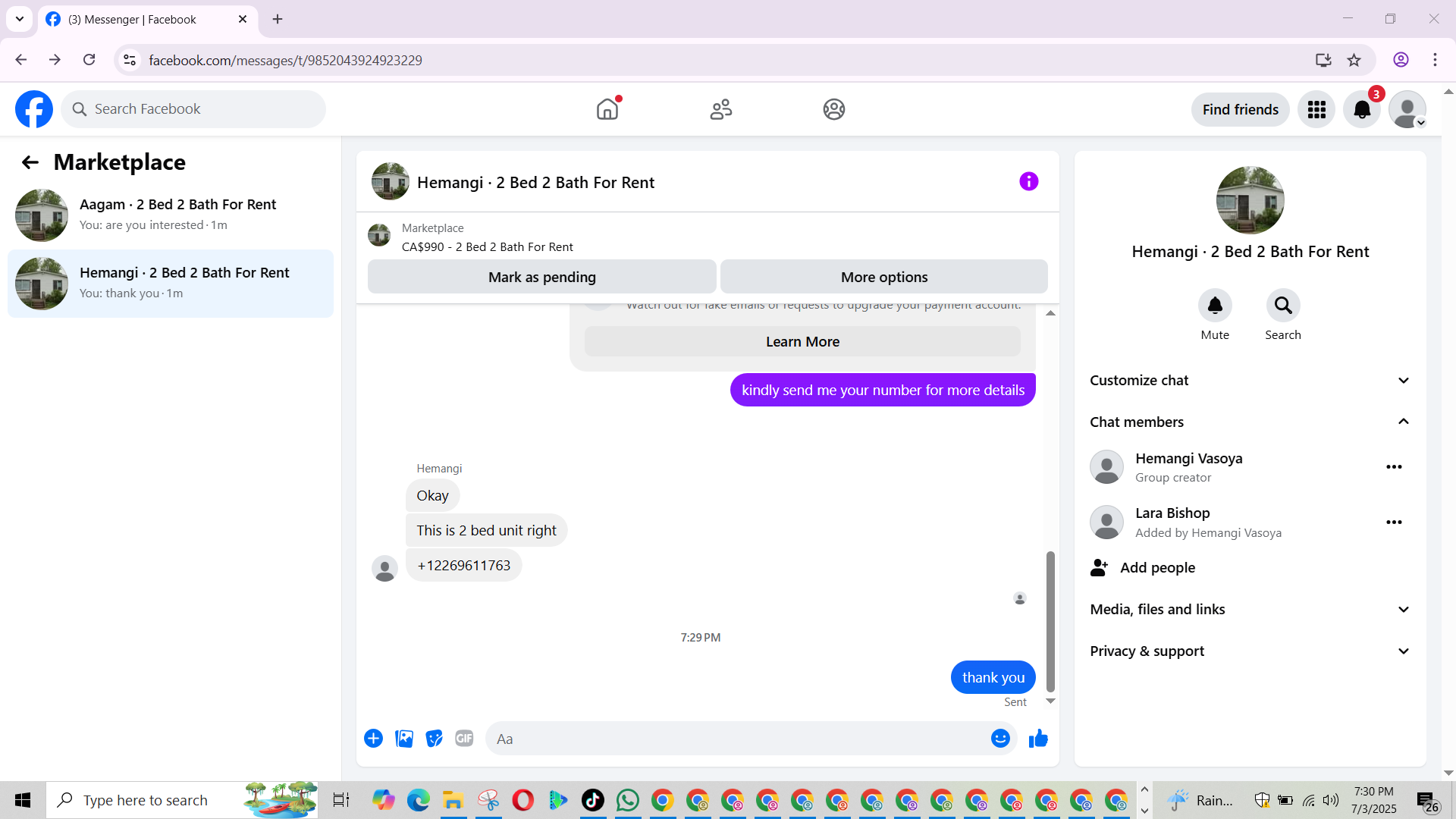Expand the Privacy & support section
1456x819 pixels.
tap(1250, 651)
